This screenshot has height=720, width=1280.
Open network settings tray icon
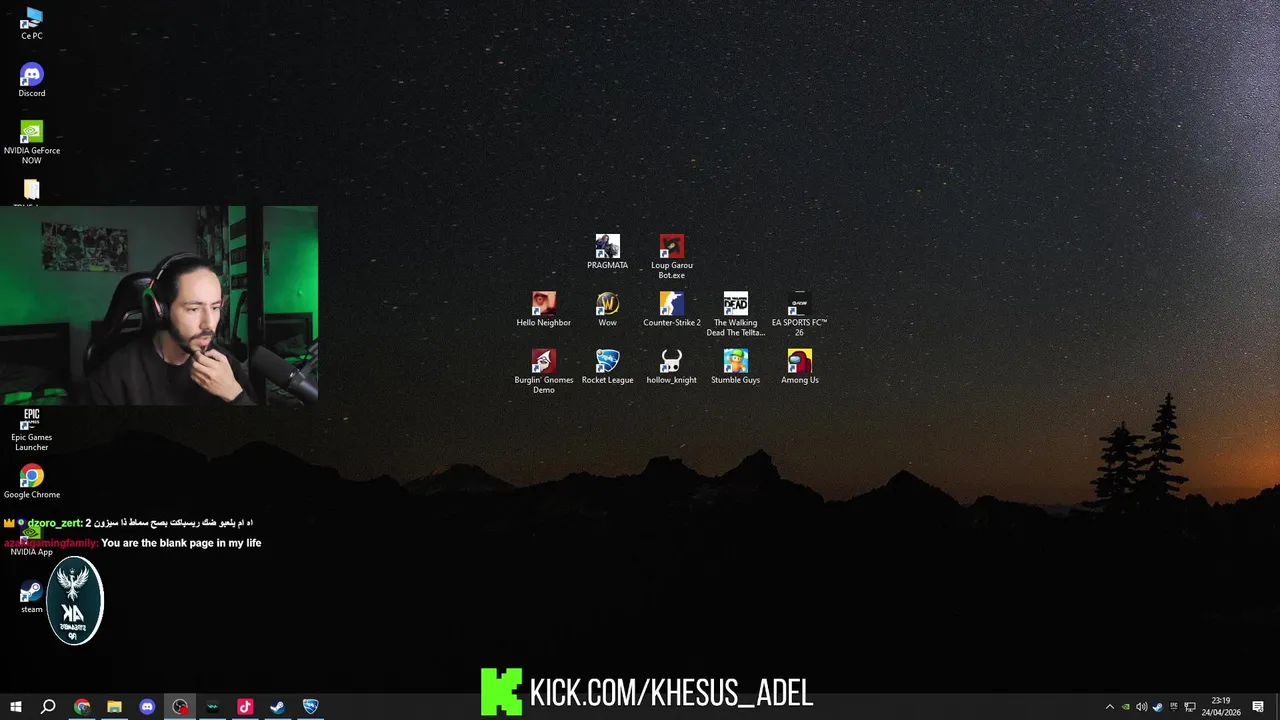(1190, 707)
